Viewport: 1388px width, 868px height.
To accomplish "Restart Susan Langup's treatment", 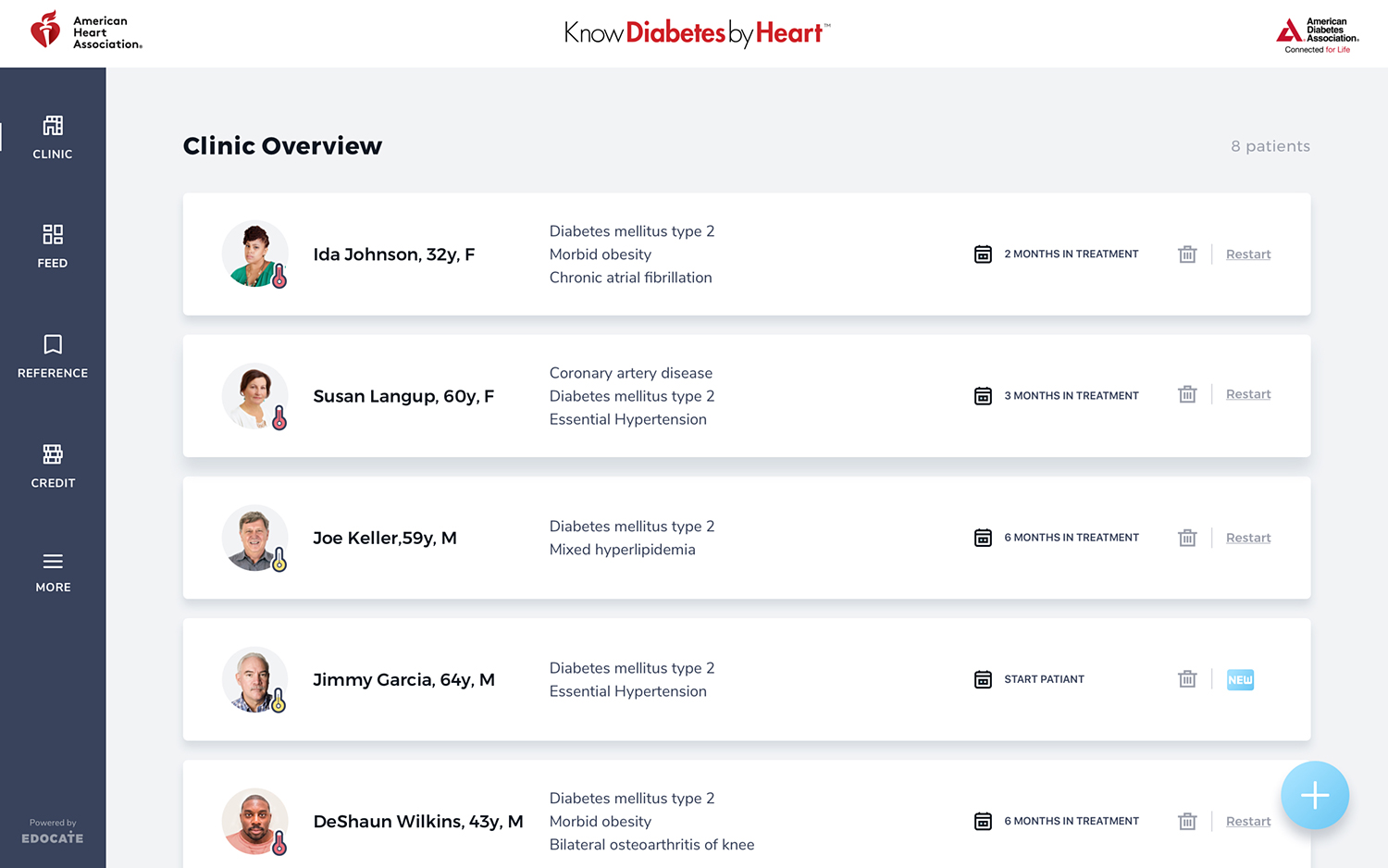I will tap(1248, 394).
